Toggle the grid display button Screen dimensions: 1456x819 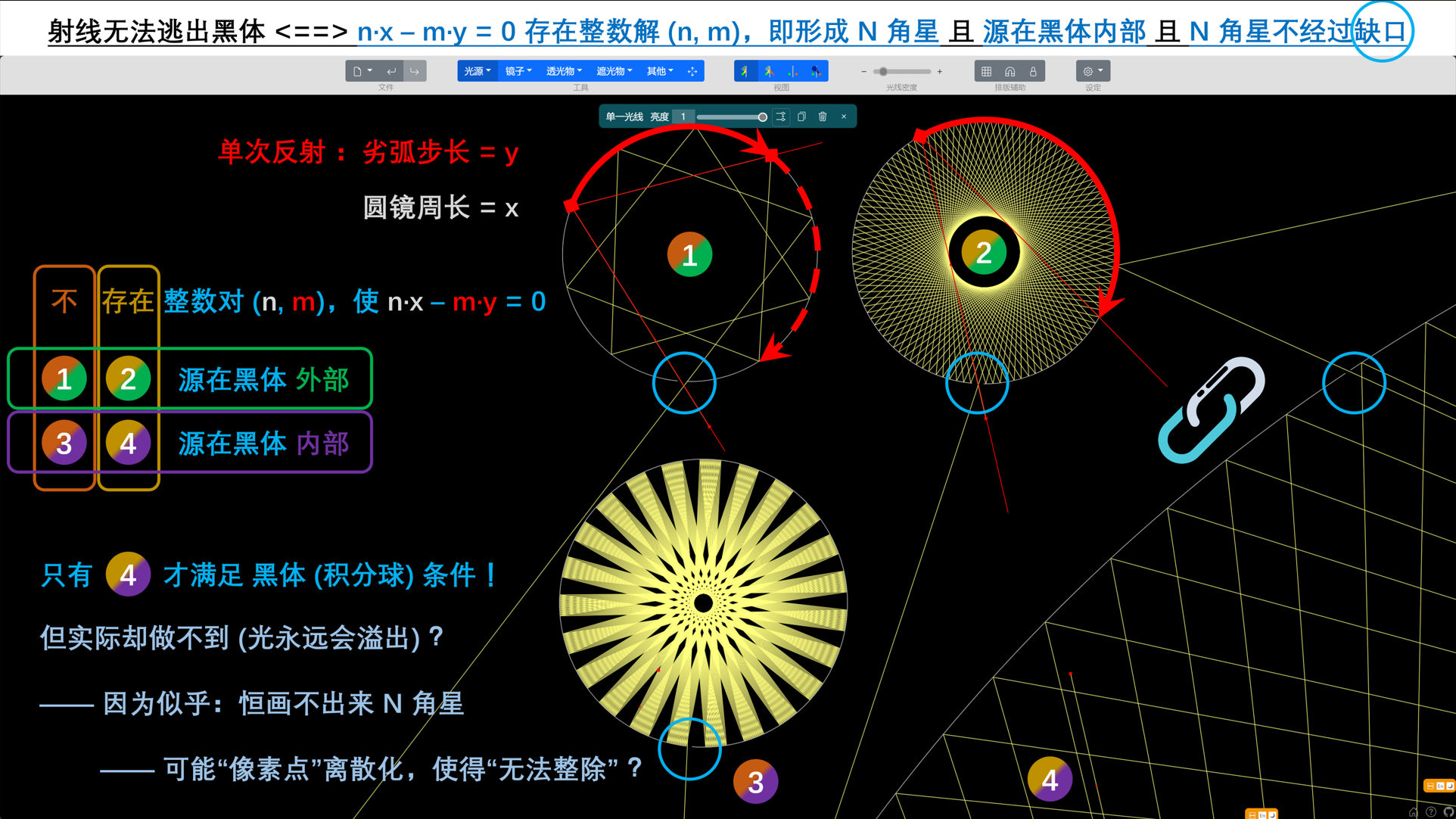click(x=986, y=71)
